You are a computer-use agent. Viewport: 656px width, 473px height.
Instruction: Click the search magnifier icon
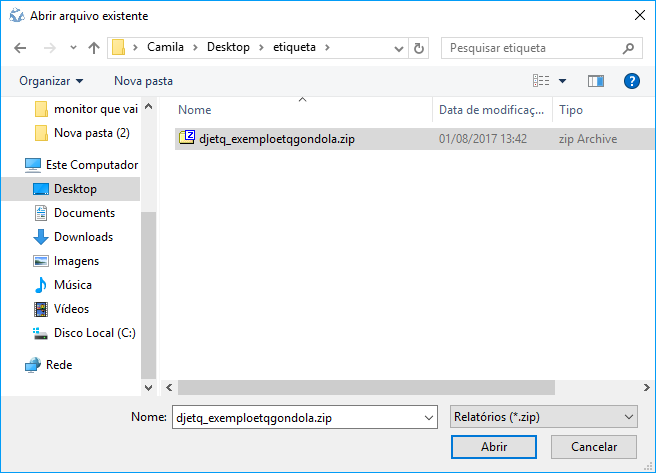628,48
